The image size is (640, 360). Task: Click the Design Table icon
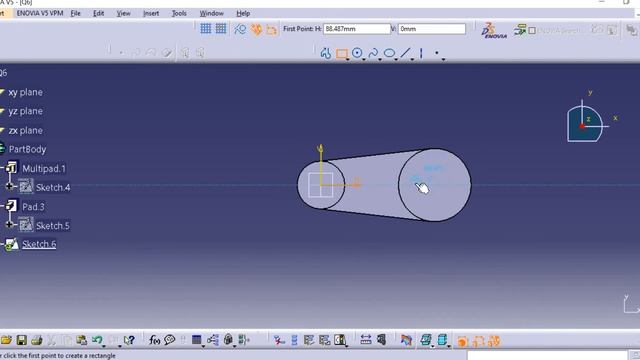click(197, 340)
